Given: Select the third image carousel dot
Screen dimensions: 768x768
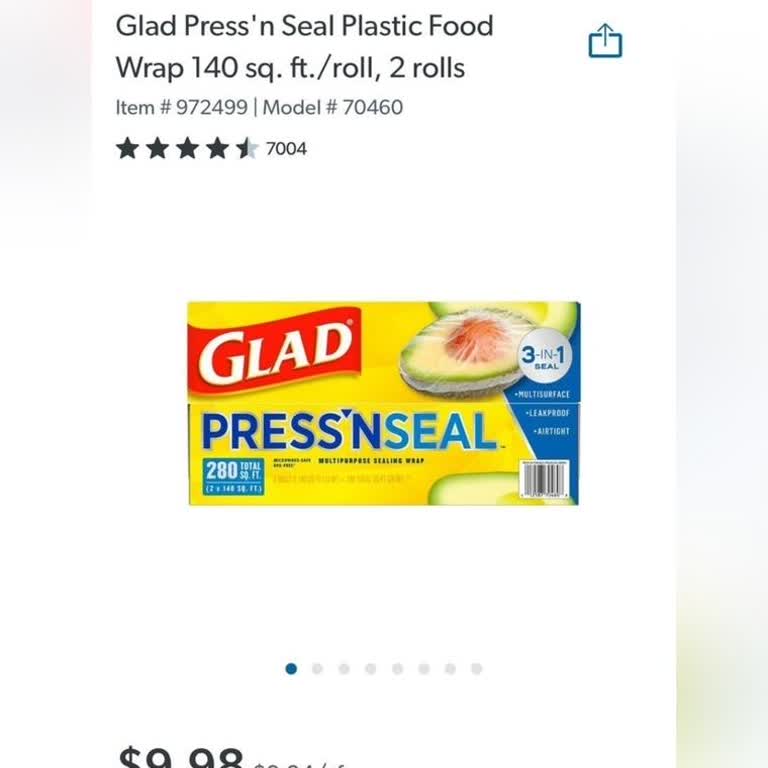Looking at the screenshot, I should pos(344,668).
